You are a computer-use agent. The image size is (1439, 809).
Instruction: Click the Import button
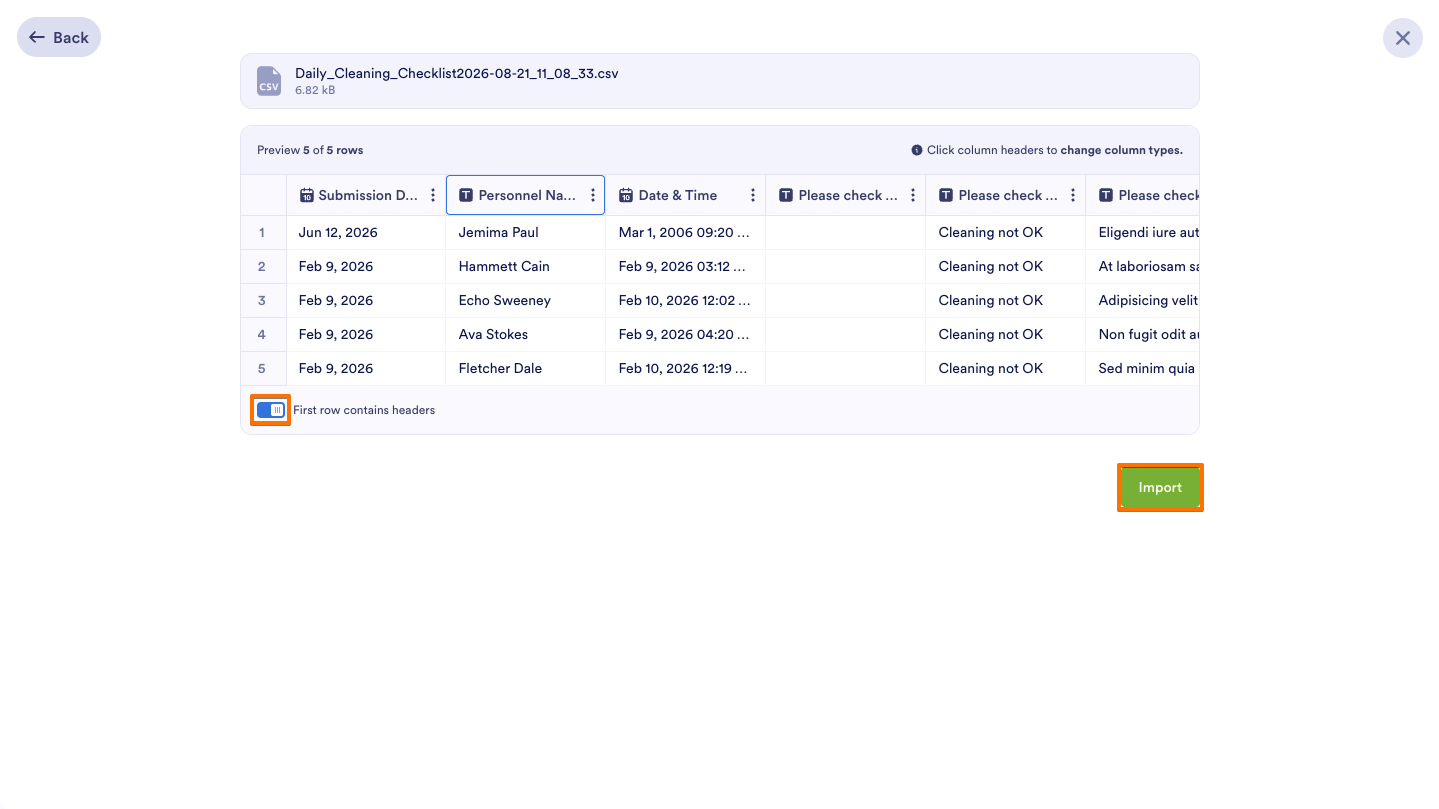tap(1160, 487)
